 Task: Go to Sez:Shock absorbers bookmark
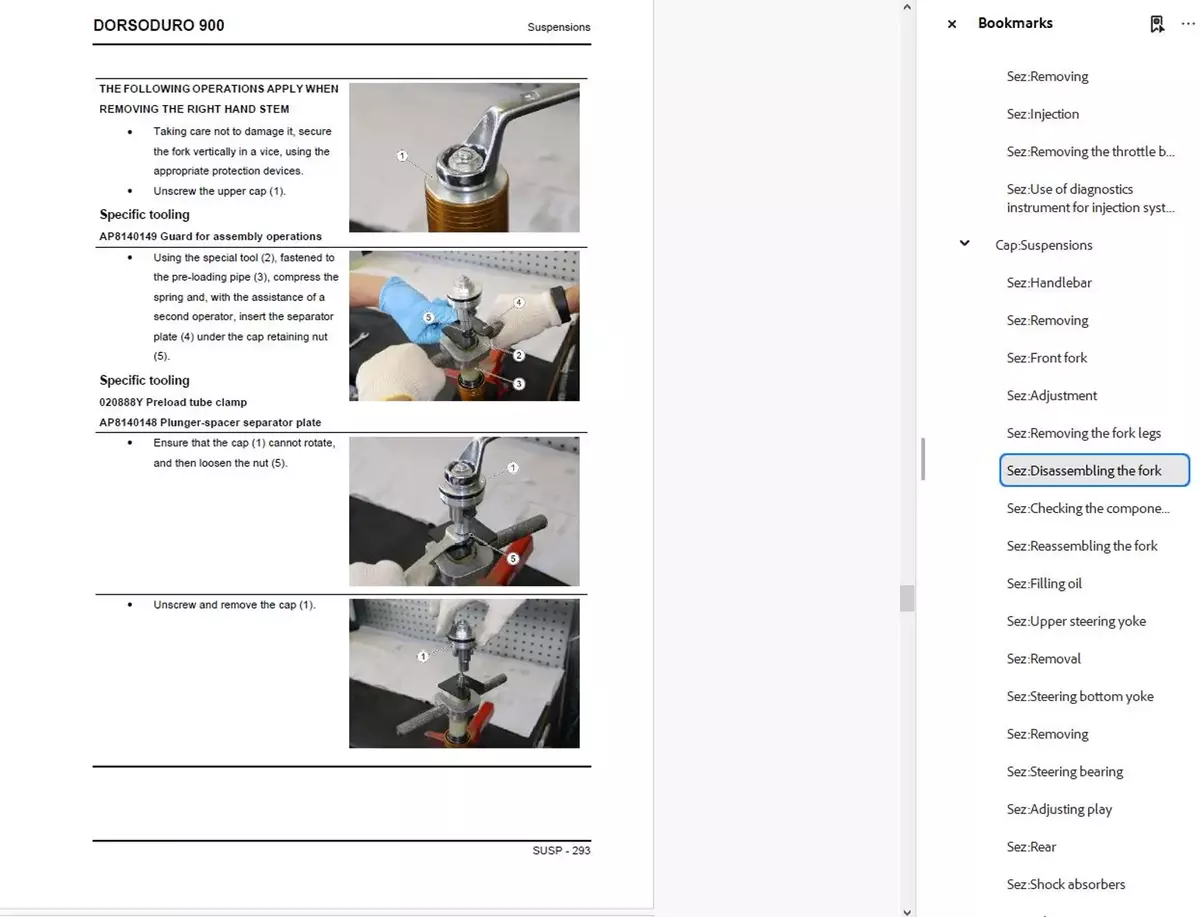point(1065,884)
